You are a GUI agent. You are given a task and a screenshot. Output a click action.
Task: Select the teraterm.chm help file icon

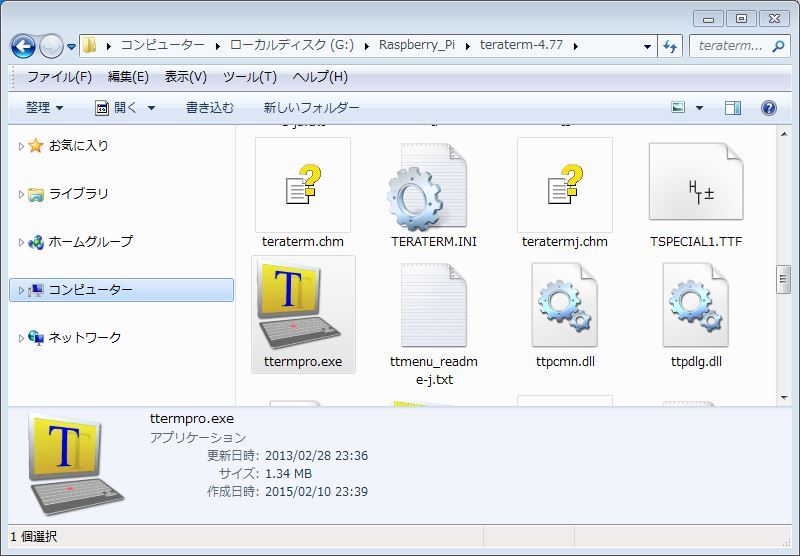[x=303, y=185]
